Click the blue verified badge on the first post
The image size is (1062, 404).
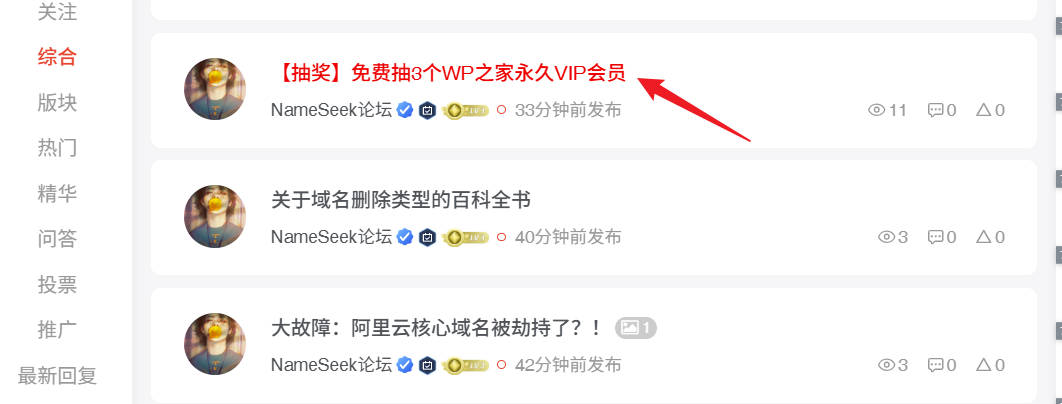[405, 110]
